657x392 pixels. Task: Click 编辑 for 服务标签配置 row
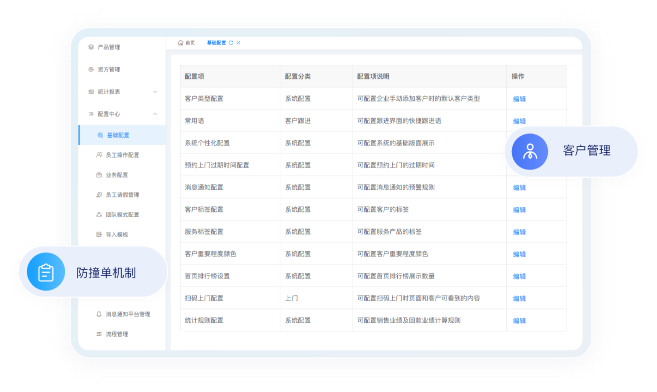click(519, 232)
